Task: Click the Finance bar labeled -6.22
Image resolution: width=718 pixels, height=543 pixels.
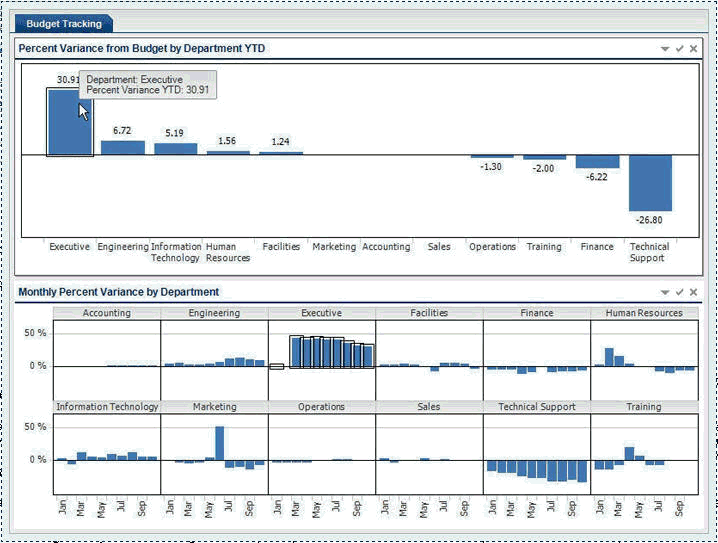Action: (x=597, y=162)
